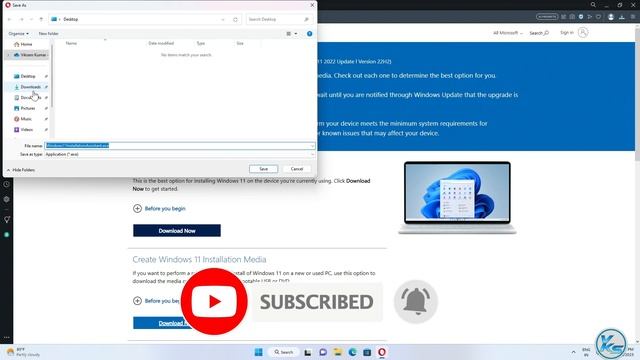The image size is (640, 360).
Task: Click the lightbulb icon in Opera sidebar
Action: [x=7, y=220]
